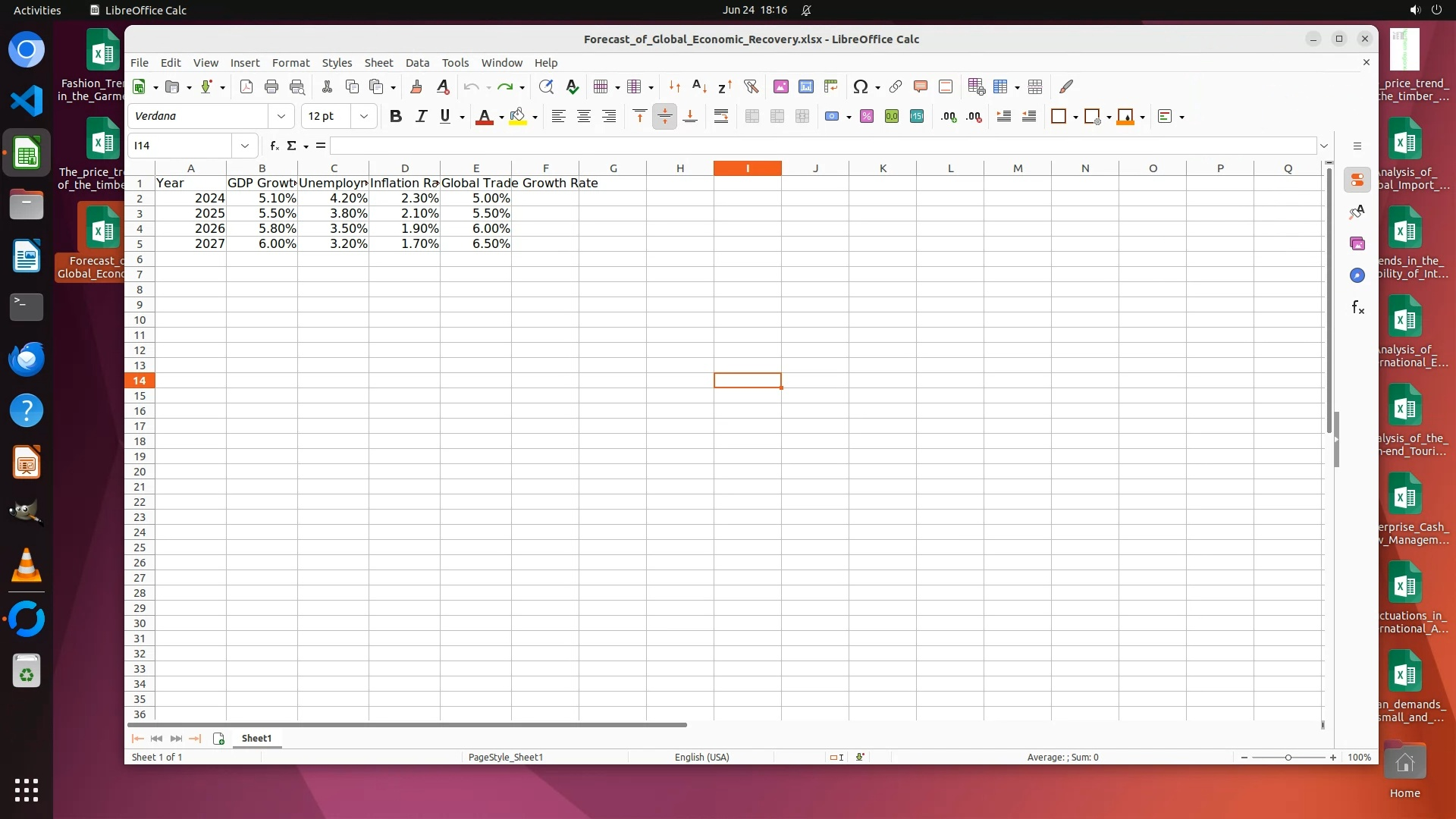Click the Sort Ascending icon
This screenshot has width=1456, height=819.
699,87
